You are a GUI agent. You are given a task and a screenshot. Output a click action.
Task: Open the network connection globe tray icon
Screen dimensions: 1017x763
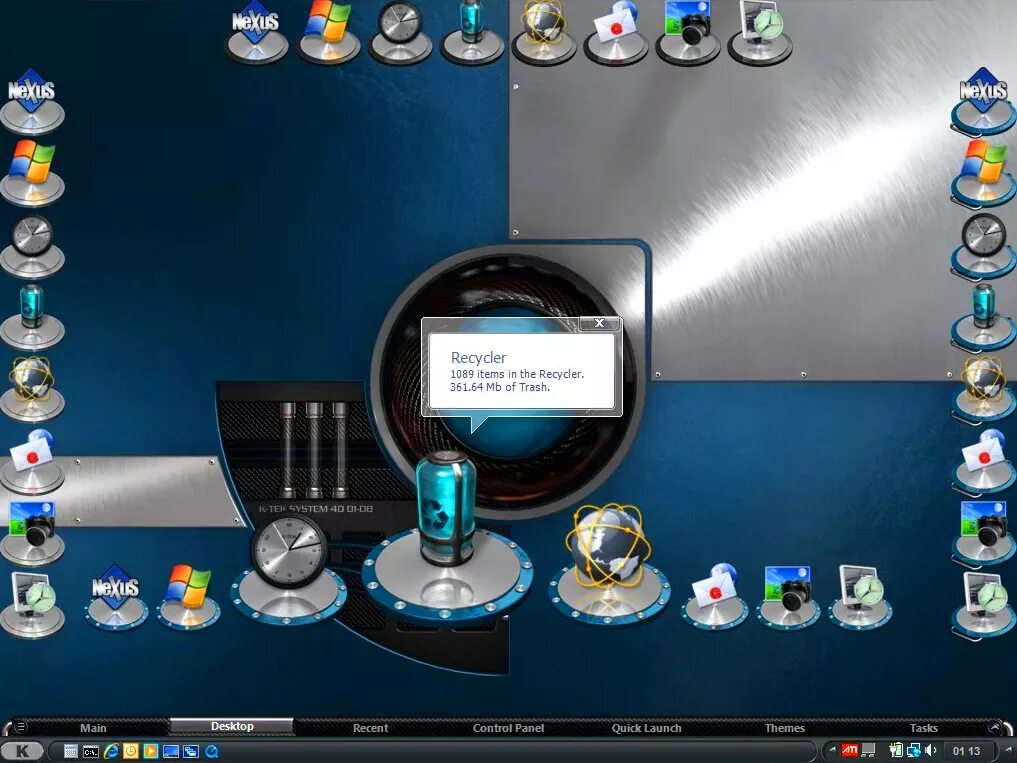click(914, 751)
